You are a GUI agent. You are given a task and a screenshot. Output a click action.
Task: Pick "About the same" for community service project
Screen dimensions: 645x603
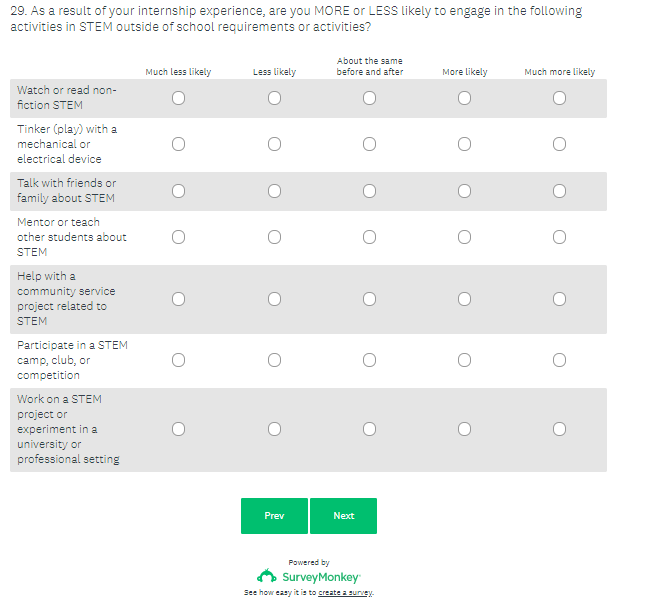(x=369, y=299)
